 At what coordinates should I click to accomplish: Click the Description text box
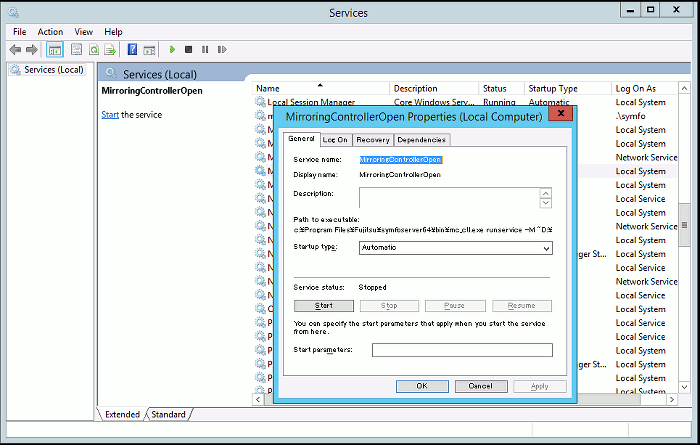pos(450,198)
